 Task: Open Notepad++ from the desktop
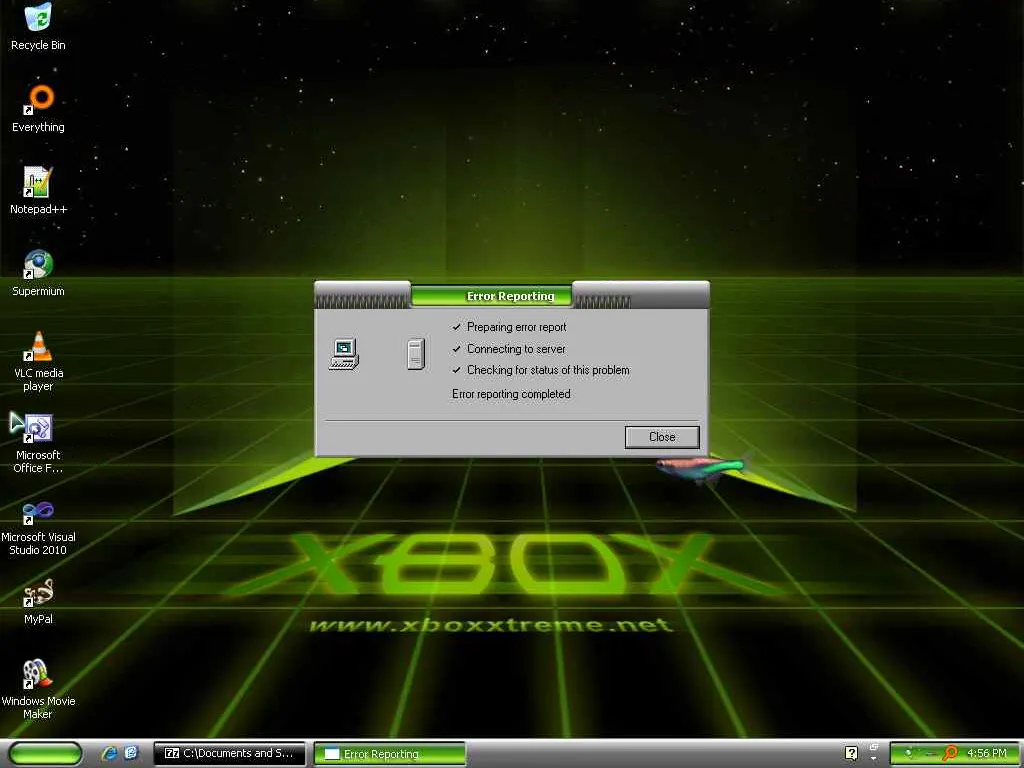[39, 190]
